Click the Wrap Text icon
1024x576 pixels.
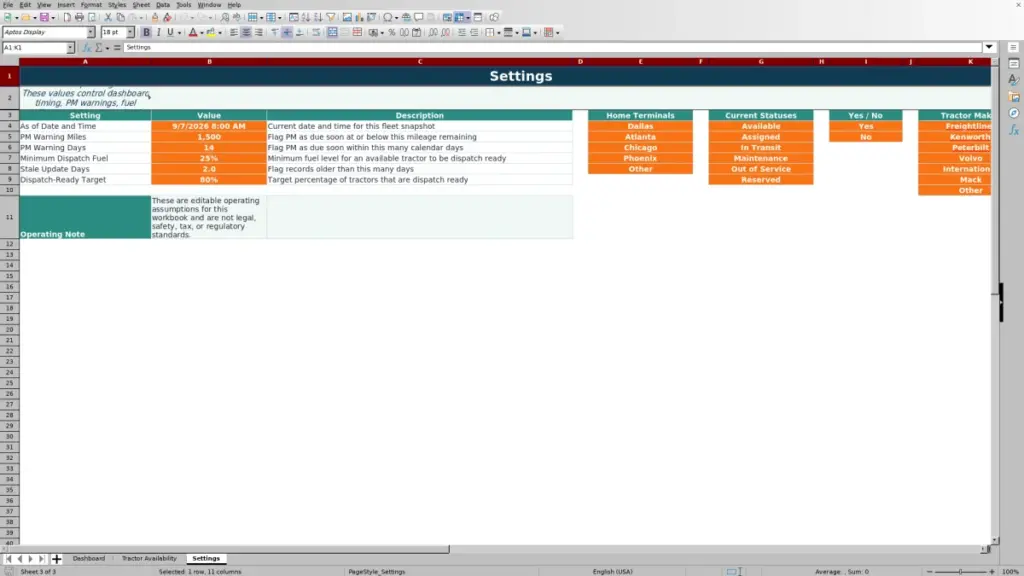[316, 32]
